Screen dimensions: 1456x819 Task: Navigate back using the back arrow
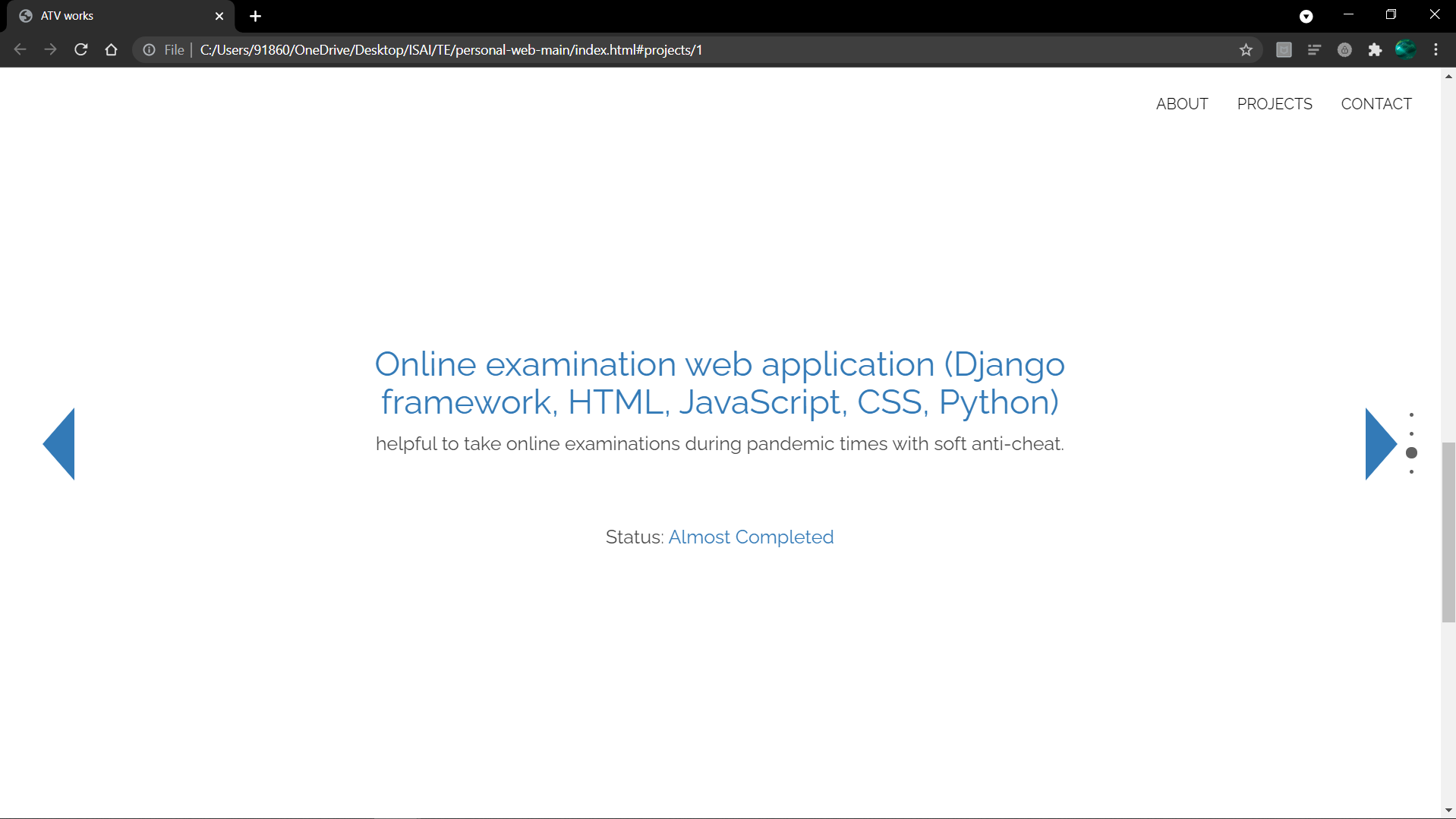(20, 50)
